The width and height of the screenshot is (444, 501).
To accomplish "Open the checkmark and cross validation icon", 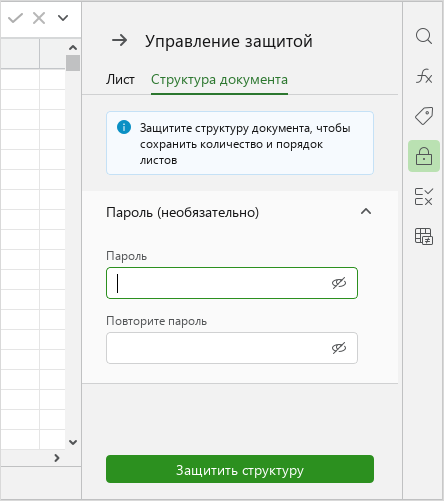I will pos(424,196).
